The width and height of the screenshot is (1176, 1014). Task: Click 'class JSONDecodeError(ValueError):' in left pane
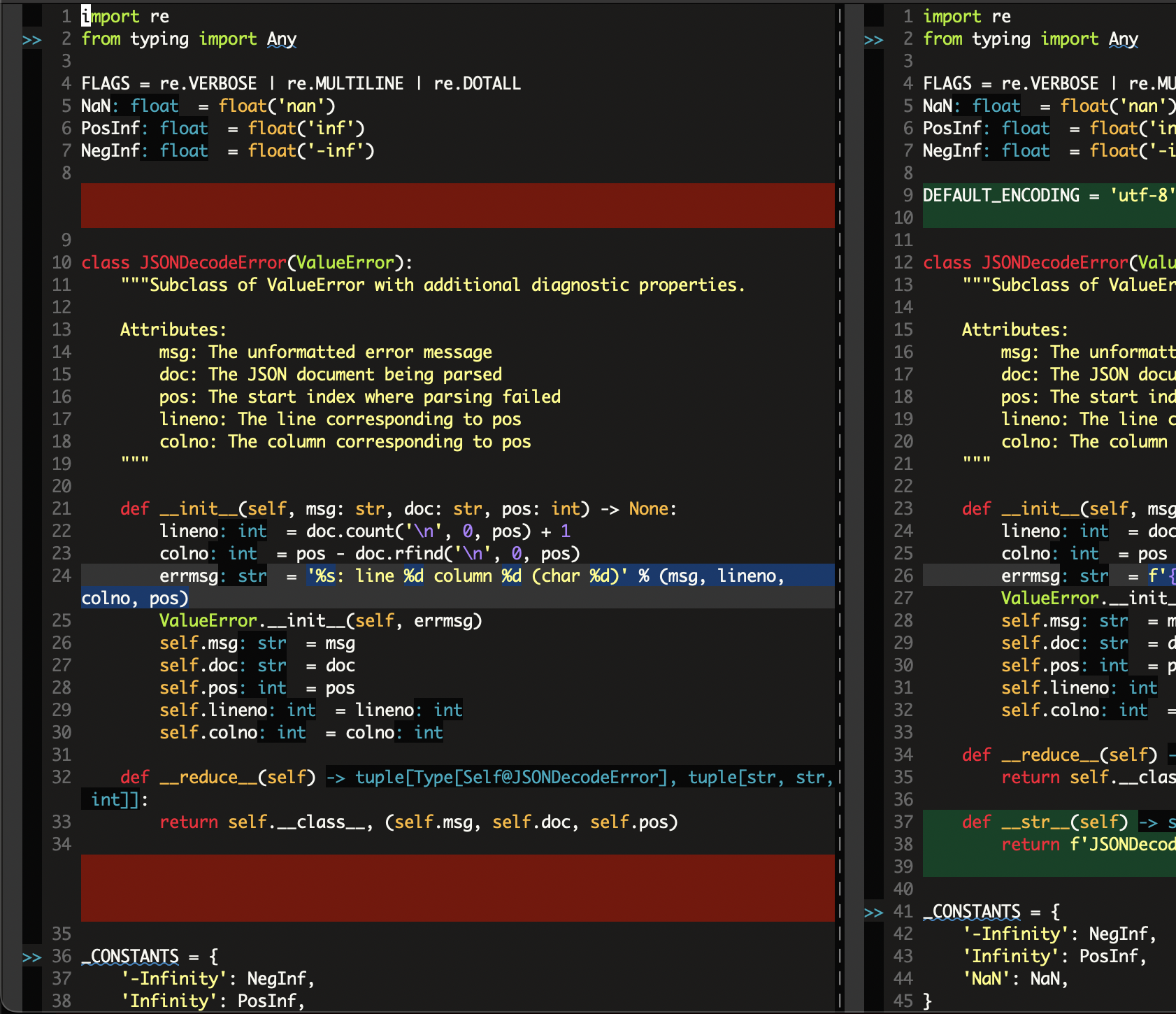[x=248, y=263]
